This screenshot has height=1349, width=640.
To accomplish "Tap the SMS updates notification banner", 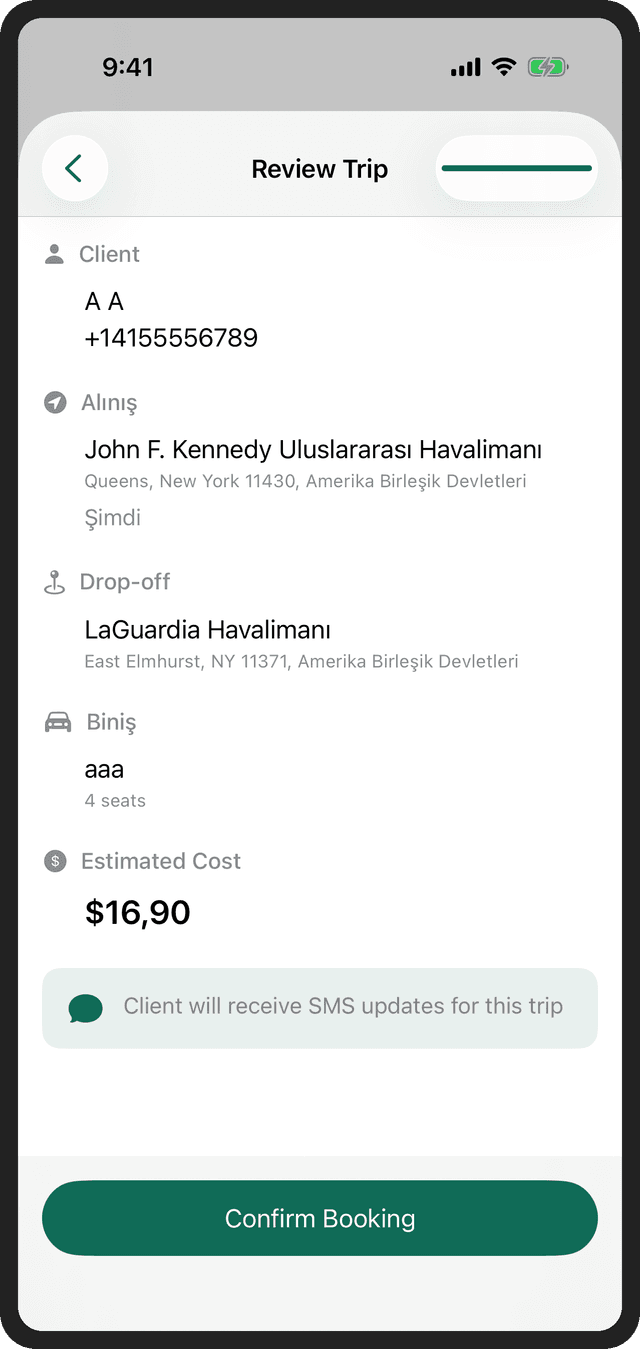I will click(x=320, y=1007).
